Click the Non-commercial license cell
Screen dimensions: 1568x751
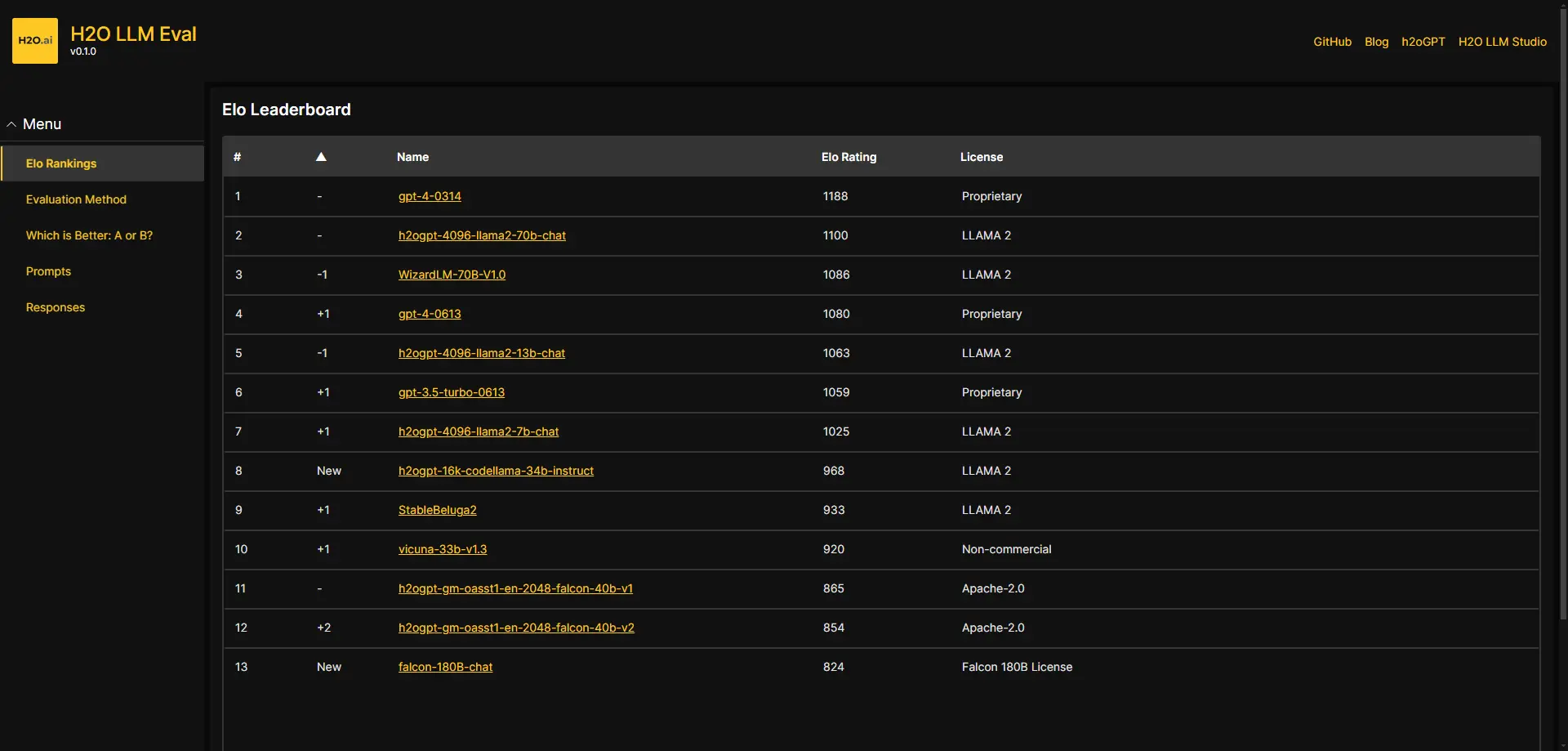pos(1006,549)
